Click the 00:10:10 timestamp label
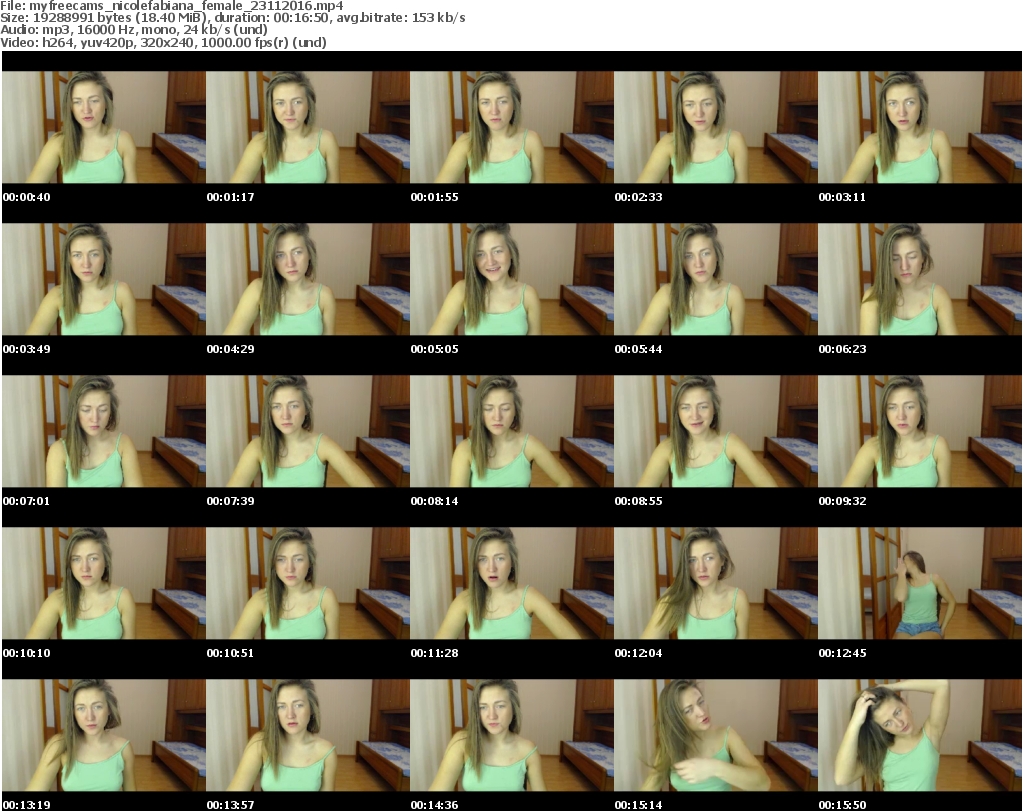The image size is (1024, 811). pos(27,653)
